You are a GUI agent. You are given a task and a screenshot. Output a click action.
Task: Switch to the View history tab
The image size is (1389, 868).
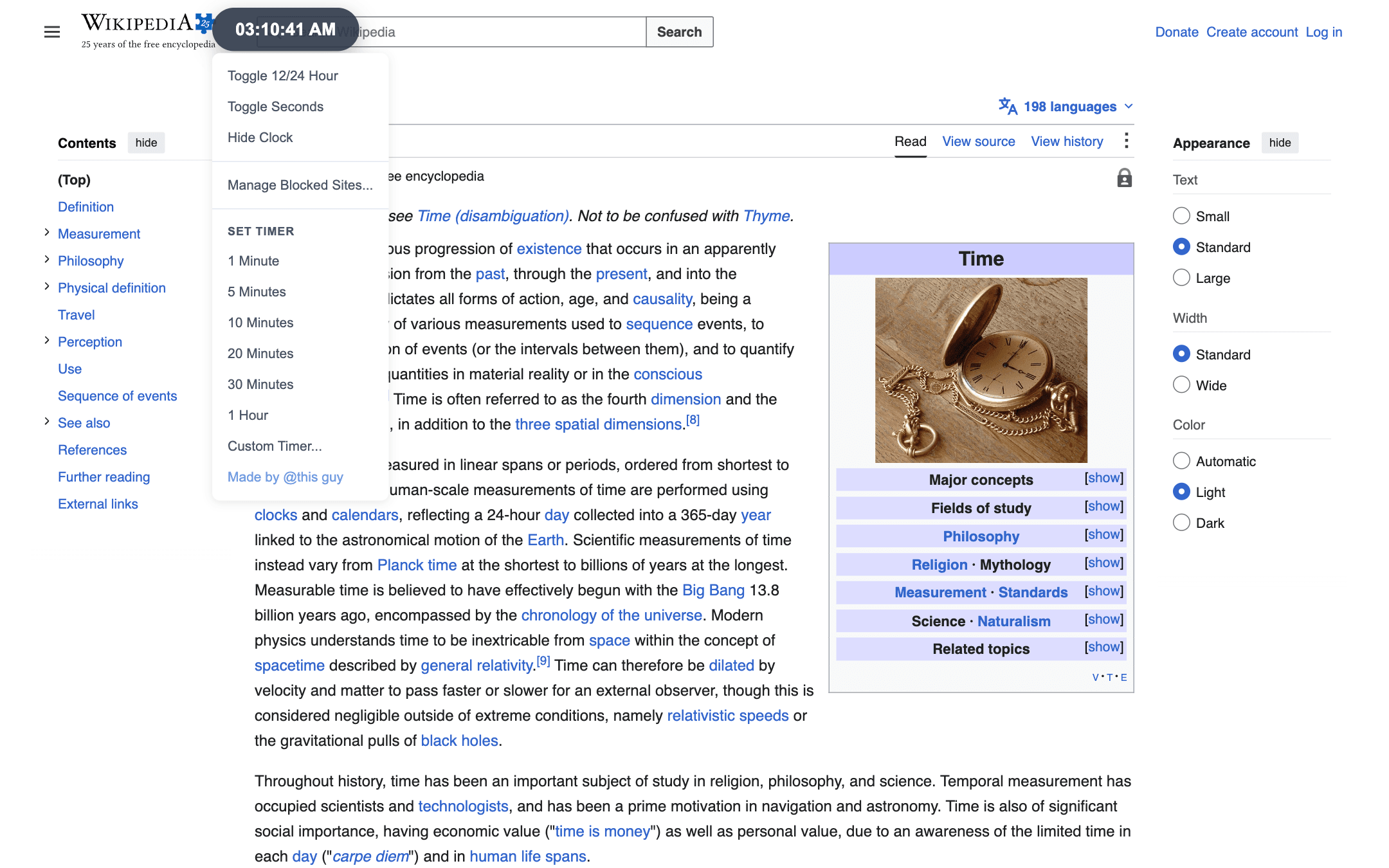pos(1067,141)
